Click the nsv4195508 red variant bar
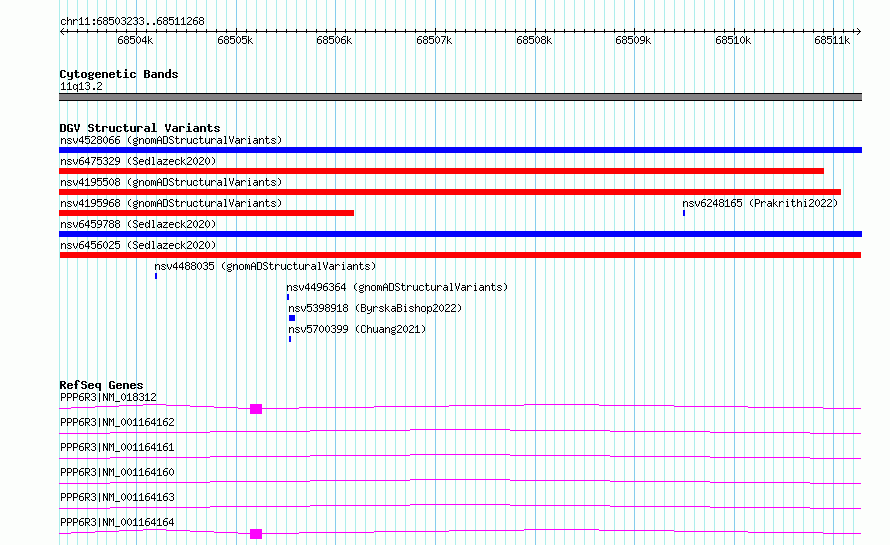Screen dimensions: 890x545 [450, 192]
